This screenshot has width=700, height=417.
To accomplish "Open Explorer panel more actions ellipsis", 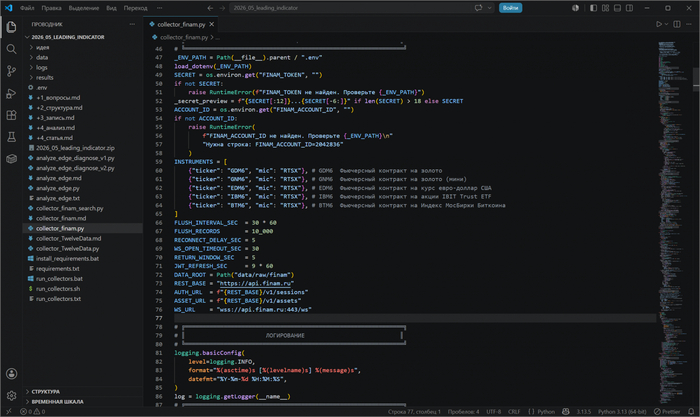I will click(x=132, y=24).
